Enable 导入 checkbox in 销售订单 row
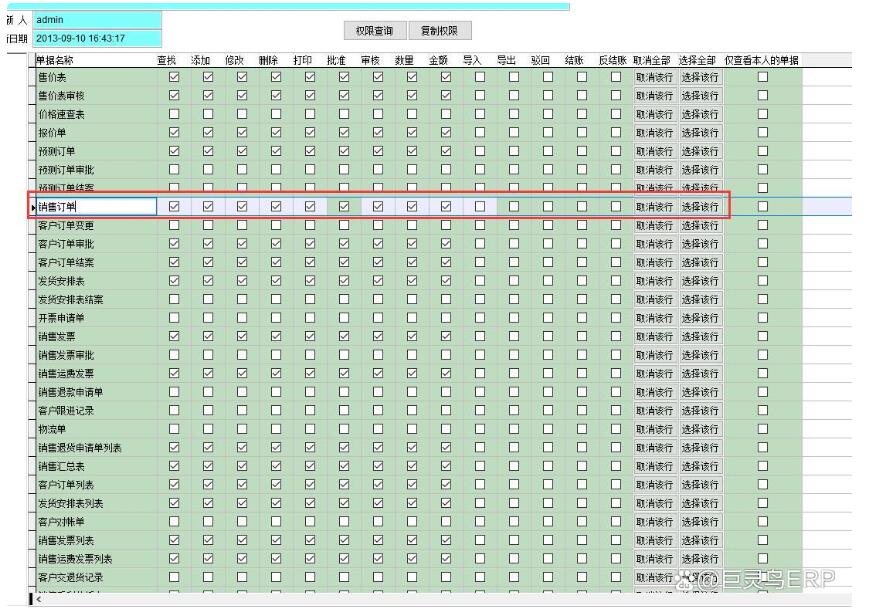Image resolution: width=875 pixels, height=615 pixels. 480,207
